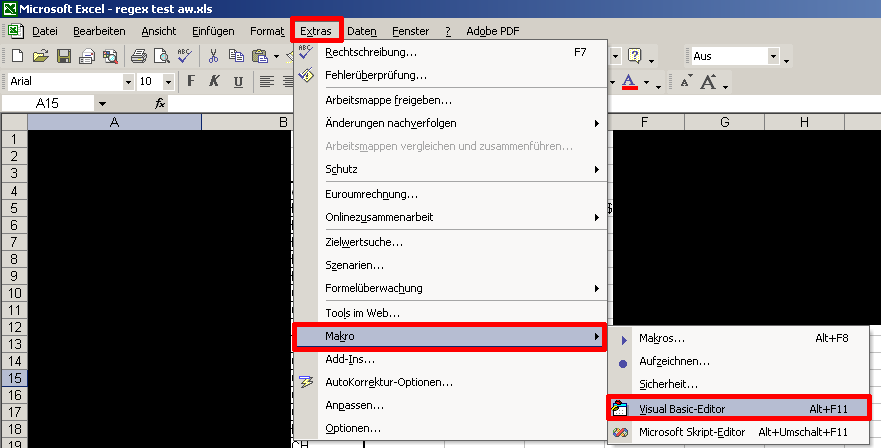Increase font size with large A icon
The image size is (881, 448).
708,82
